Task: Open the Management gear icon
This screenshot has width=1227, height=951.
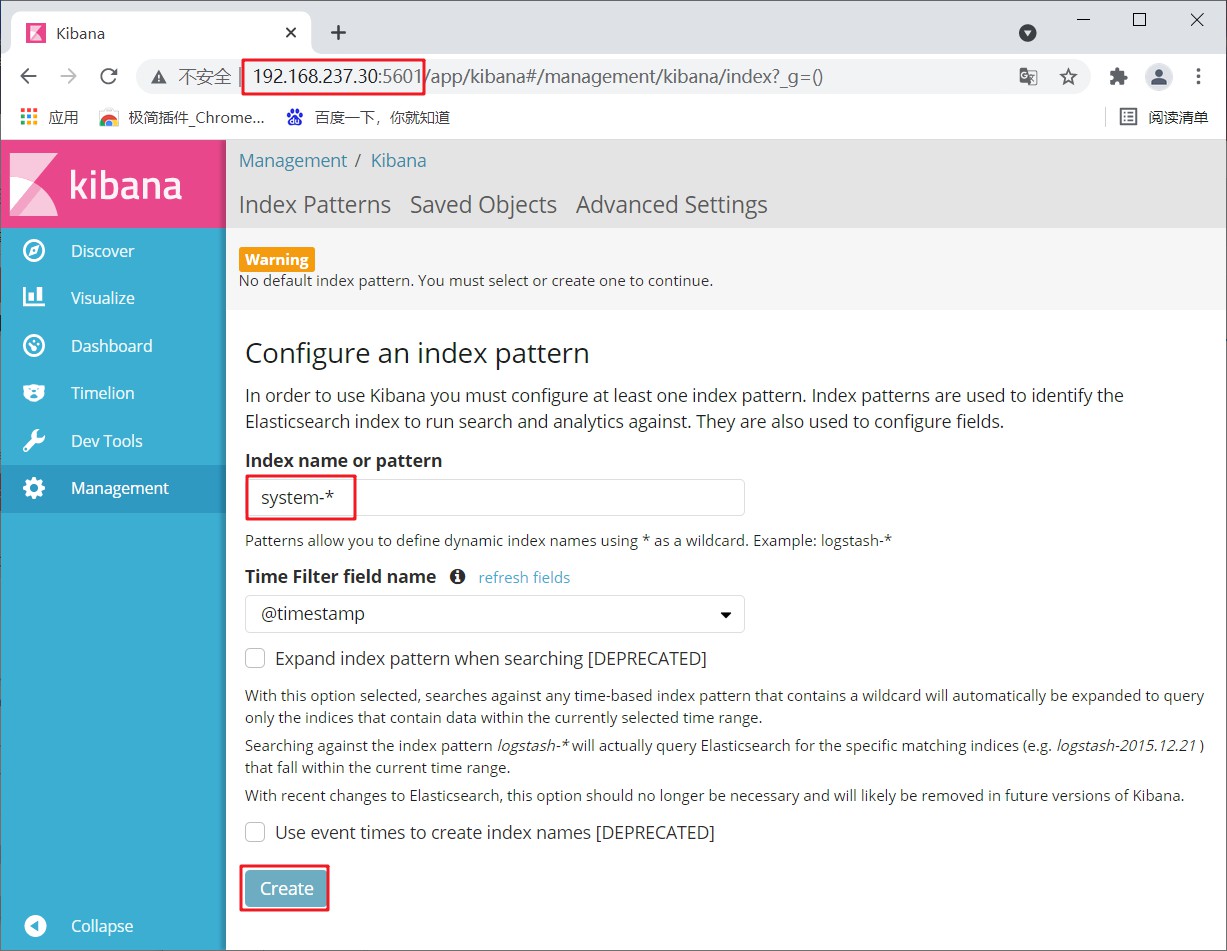Action: pyautogui.click(x=34, y=488)
